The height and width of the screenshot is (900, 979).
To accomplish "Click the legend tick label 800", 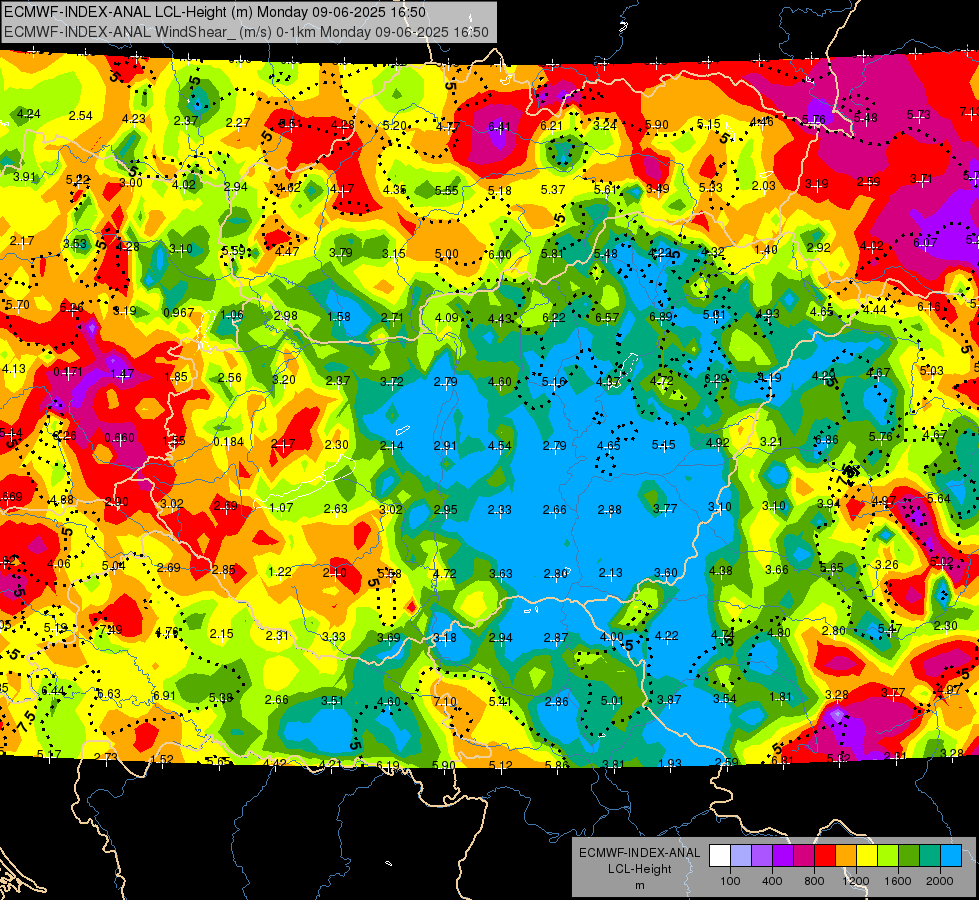I will tap(814, 881).
